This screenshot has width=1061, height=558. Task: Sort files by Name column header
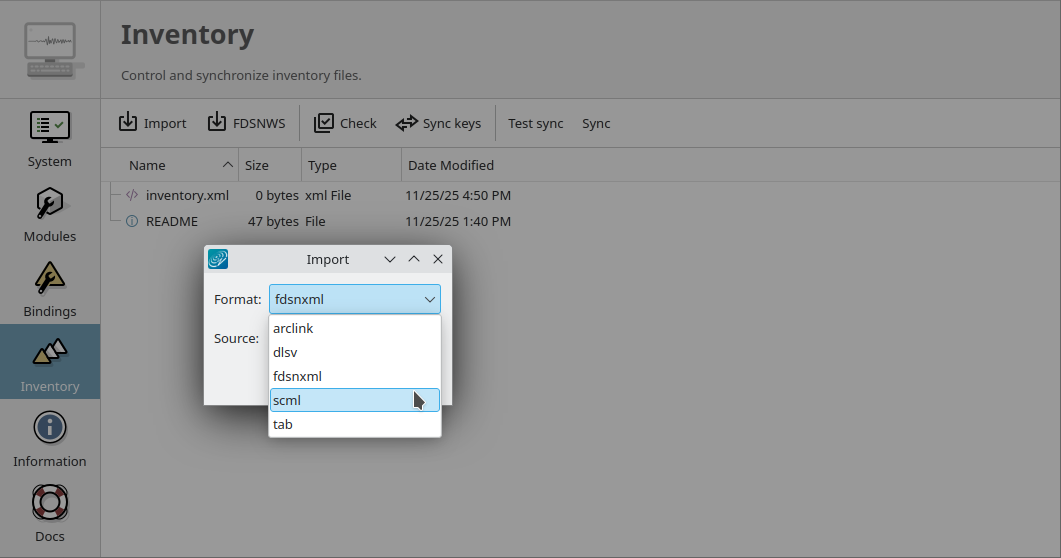coord(170,165)
